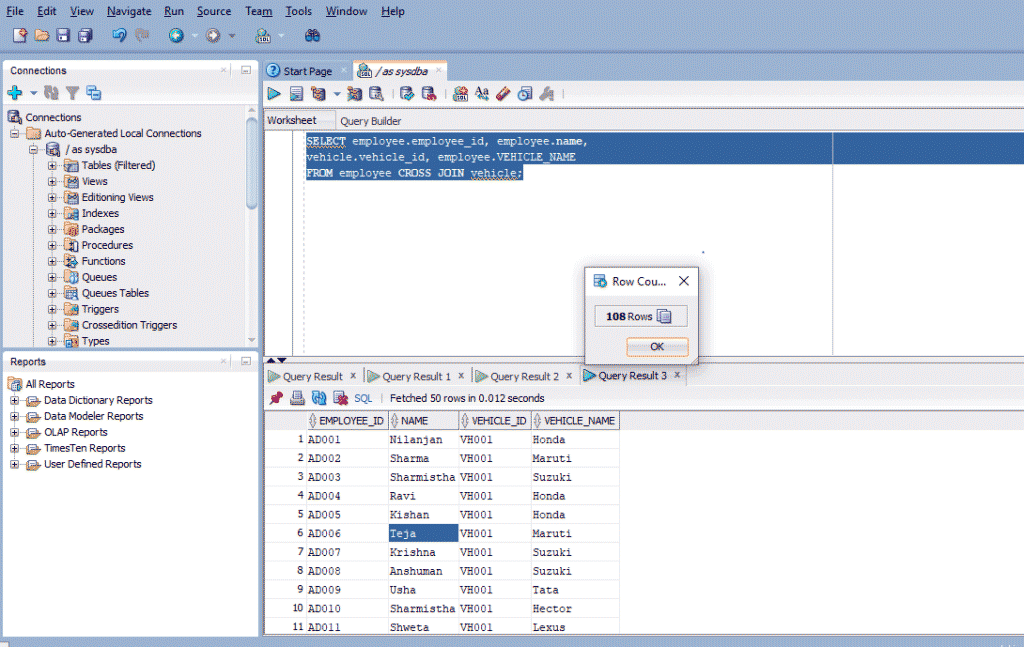1024x647 pixels.
Task: Click the green Back navigation icon
Action: 176,35
